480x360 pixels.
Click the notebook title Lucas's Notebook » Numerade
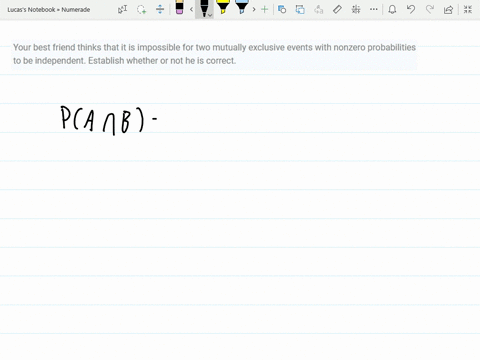(x=49, y=10)
